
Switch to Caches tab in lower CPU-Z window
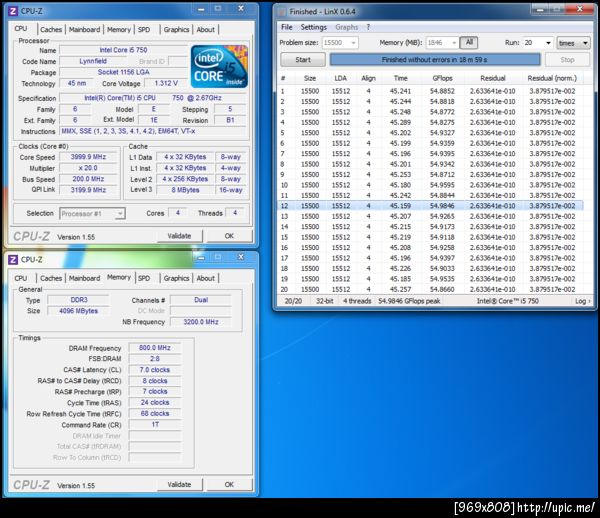click(51, 278)
